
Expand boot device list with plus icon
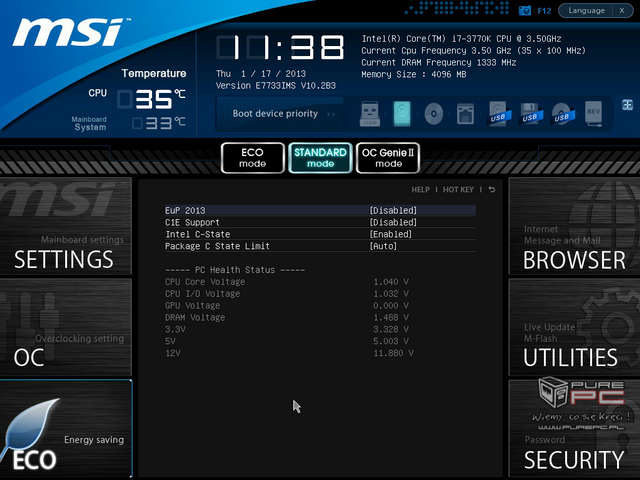point(627,105)
